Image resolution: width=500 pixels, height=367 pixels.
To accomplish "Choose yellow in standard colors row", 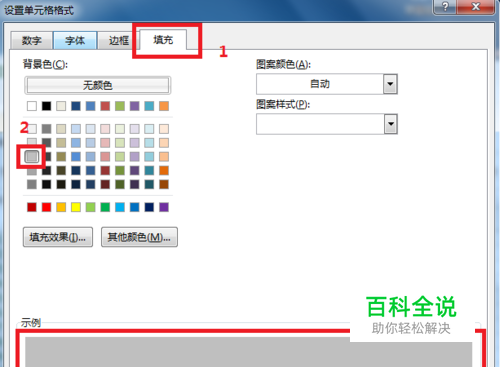I will 76,207.
